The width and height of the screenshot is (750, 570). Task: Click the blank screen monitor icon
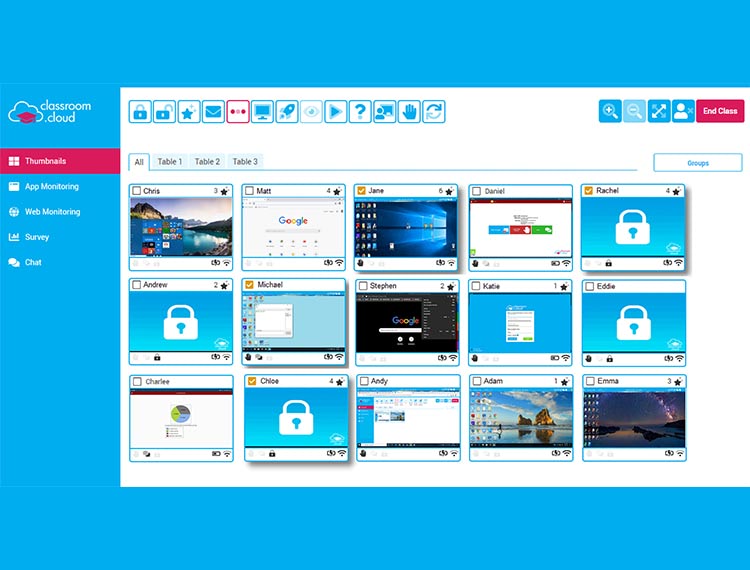click(262, 112)
